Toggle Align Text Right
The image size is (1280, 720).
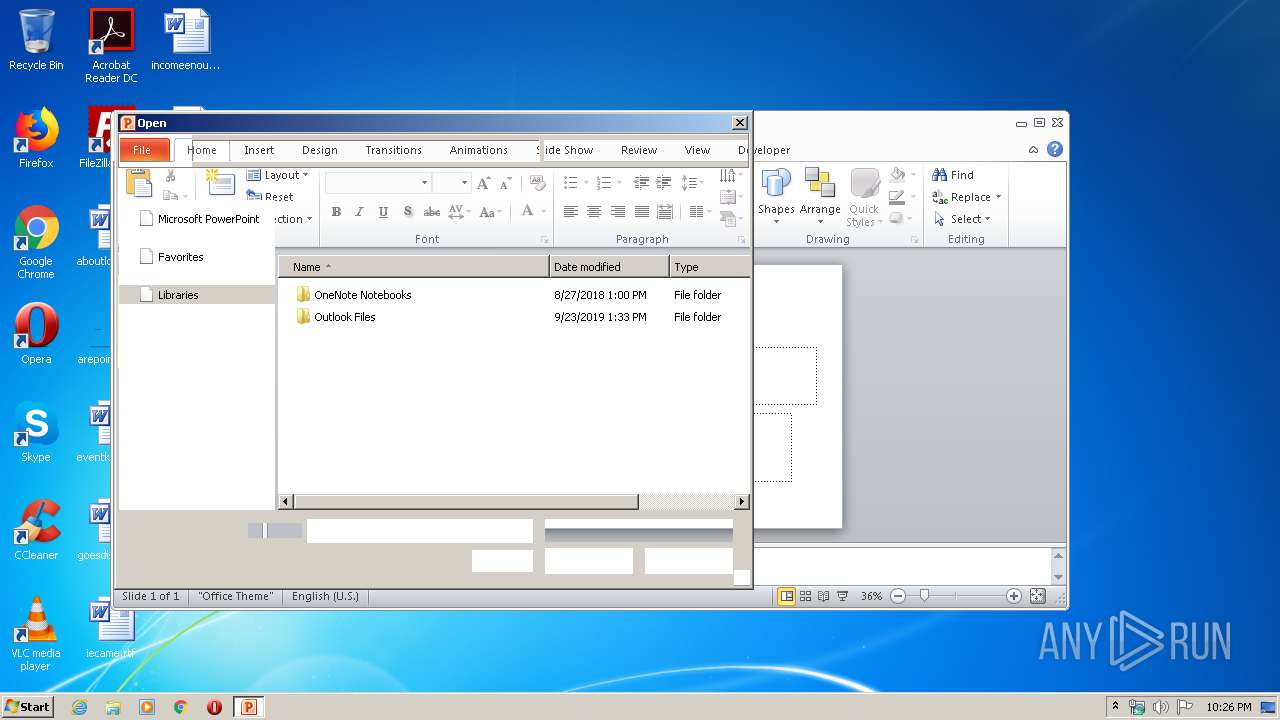pos(618,212)
